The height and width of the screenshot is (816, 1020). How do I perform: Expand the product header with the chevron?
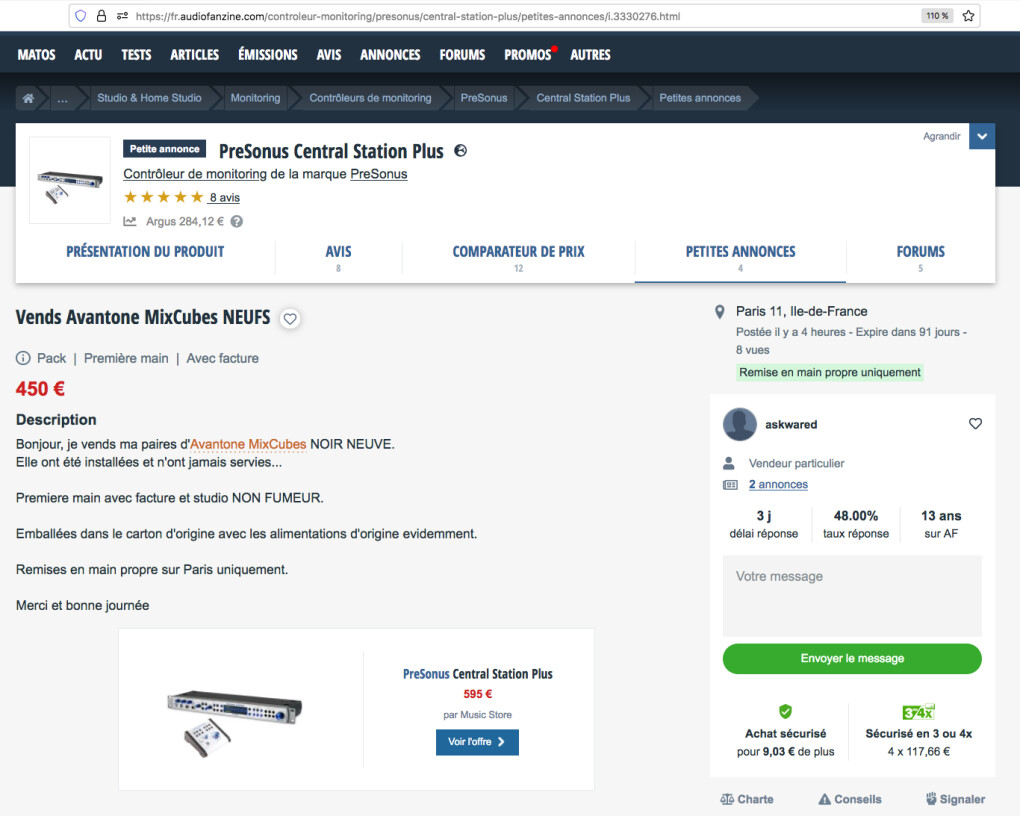coord(982,137)
